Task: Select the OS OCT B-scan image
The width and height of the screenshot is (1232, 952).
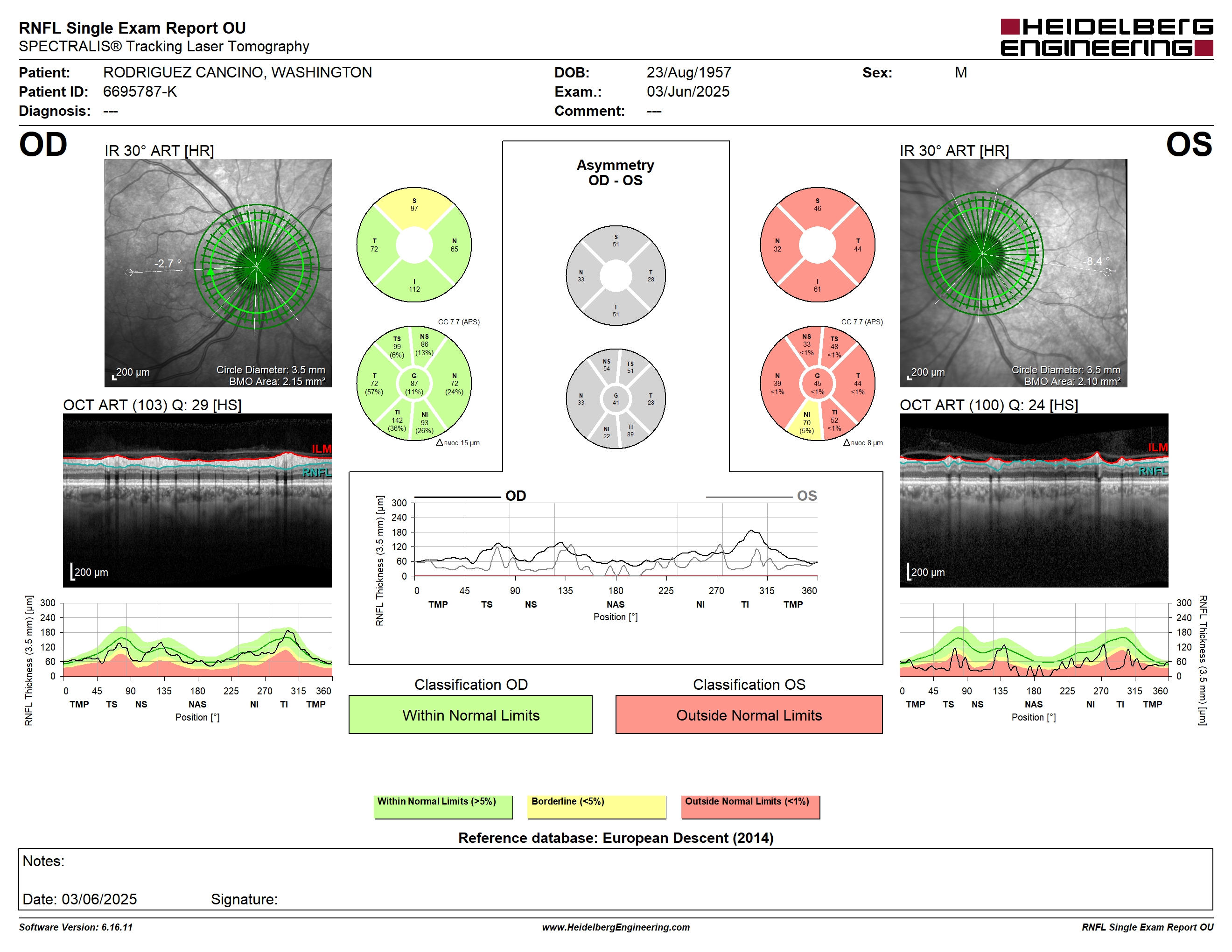Action: [x=1034, y=500]
